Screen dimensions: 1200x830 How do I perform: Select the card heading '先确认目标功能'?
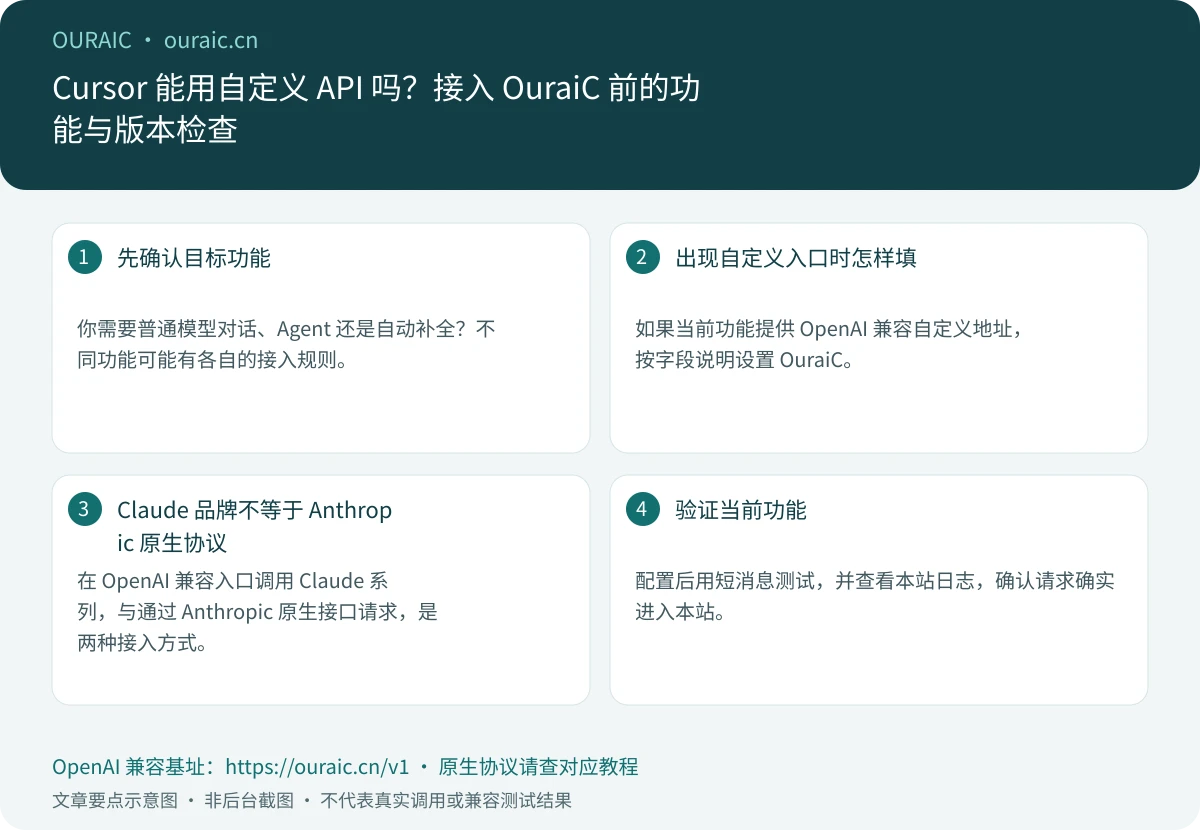[x=194, y=258]
